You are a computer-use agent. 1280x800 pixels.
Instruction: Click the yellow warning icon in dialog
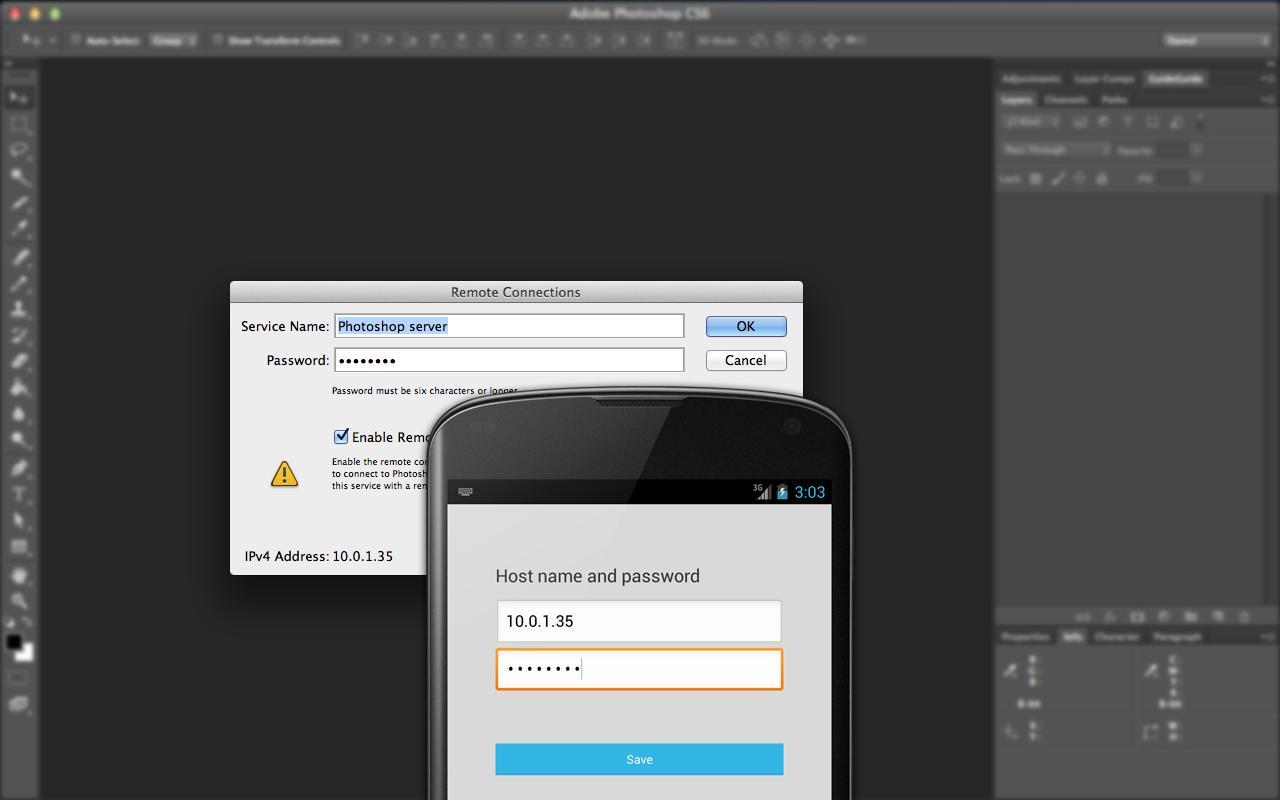tap(284, 474)
